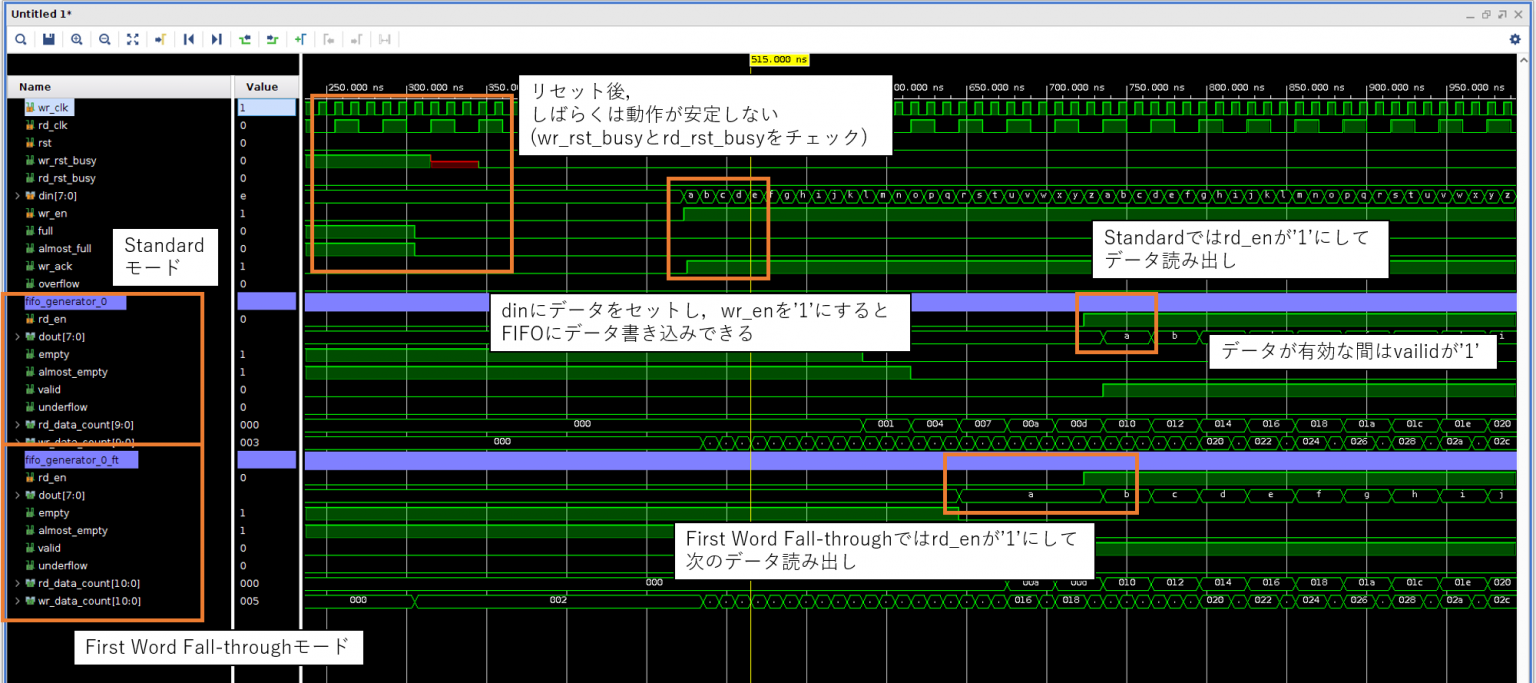Image resolution: width=1536 pixels, height=683 pixels.
Task: Go to the next transition
Action: pos(272,39)
